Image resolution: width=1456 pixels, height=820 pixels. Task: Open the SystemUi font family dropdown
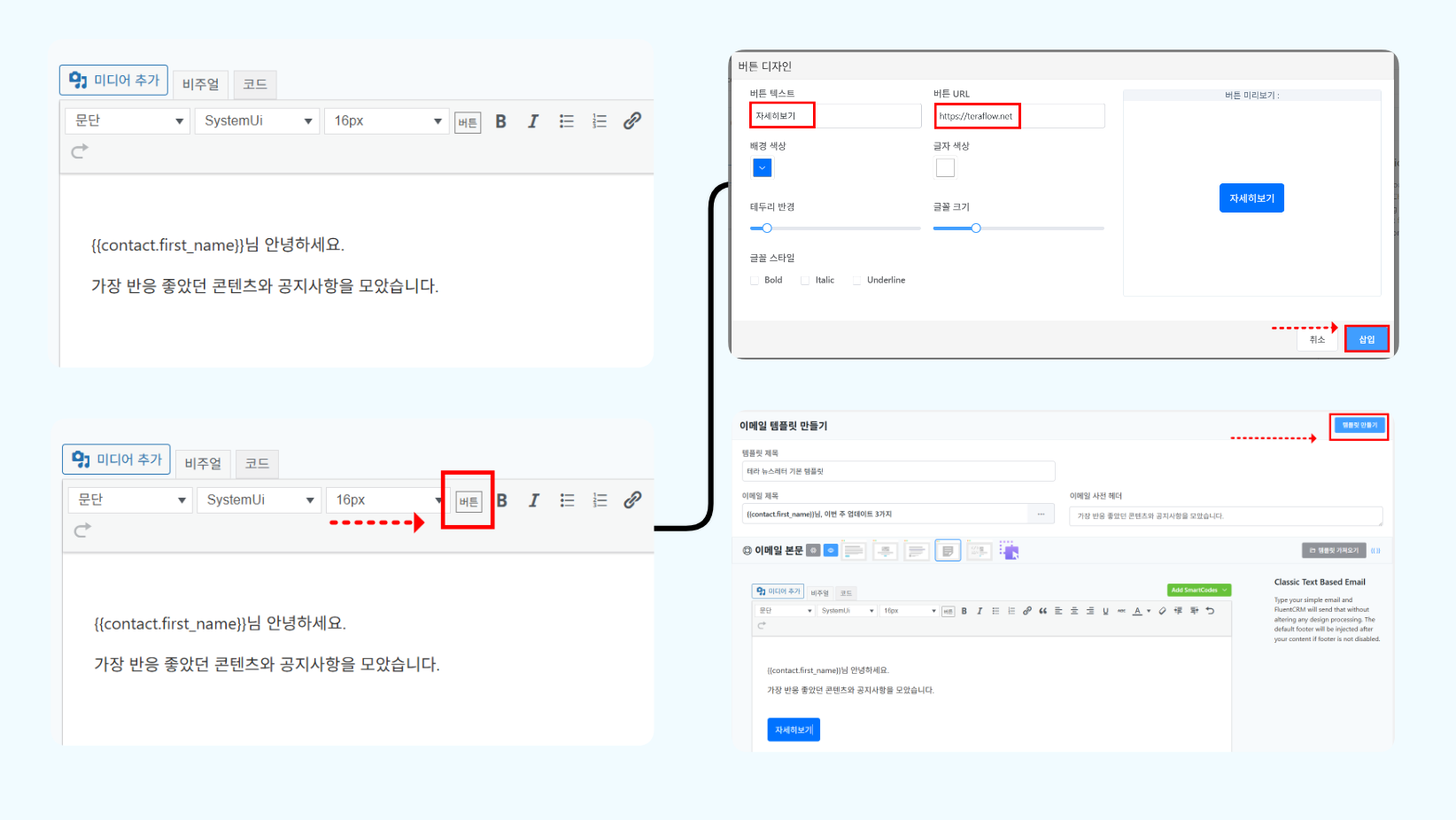click(x=257, y=120)
